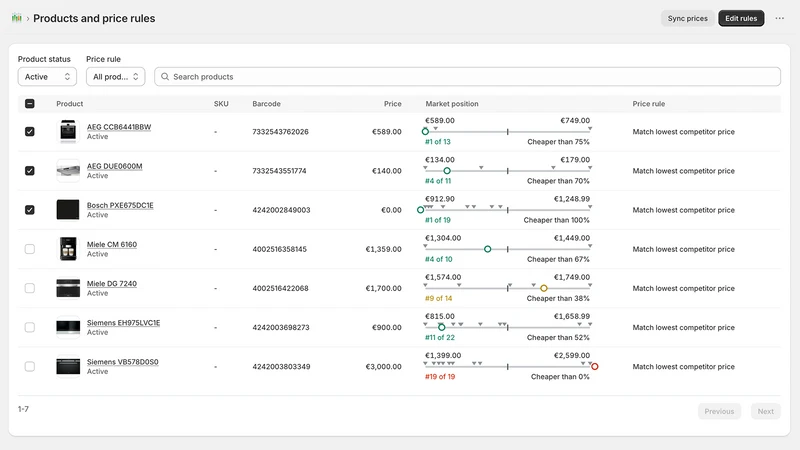Click the green position marker for AEG DUE0600M
Image resolution: width=800 pixels, height=450 pixels.
coord(447,171)
